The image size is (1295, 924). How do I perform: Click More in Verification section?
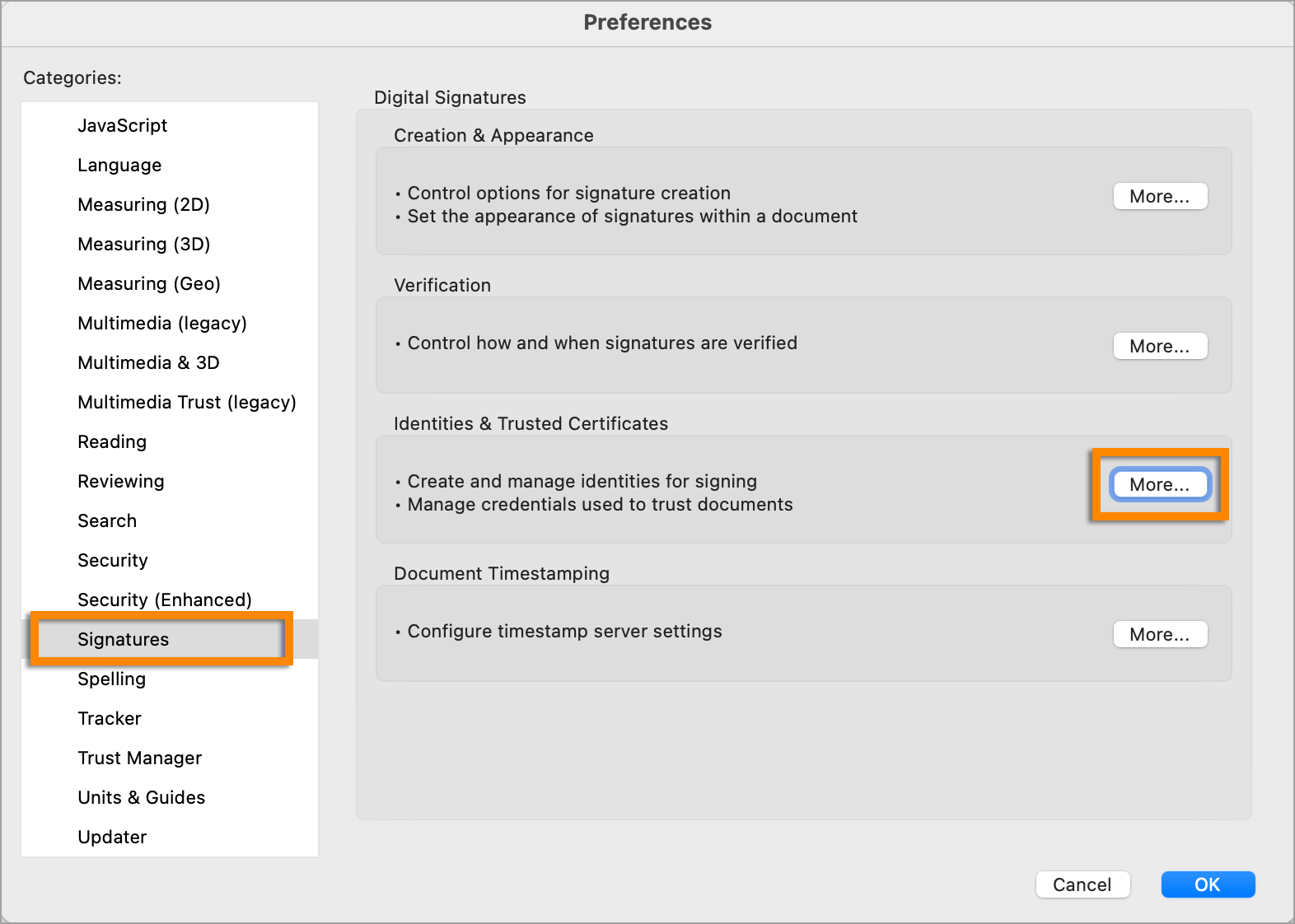(x=1159, y=346)
